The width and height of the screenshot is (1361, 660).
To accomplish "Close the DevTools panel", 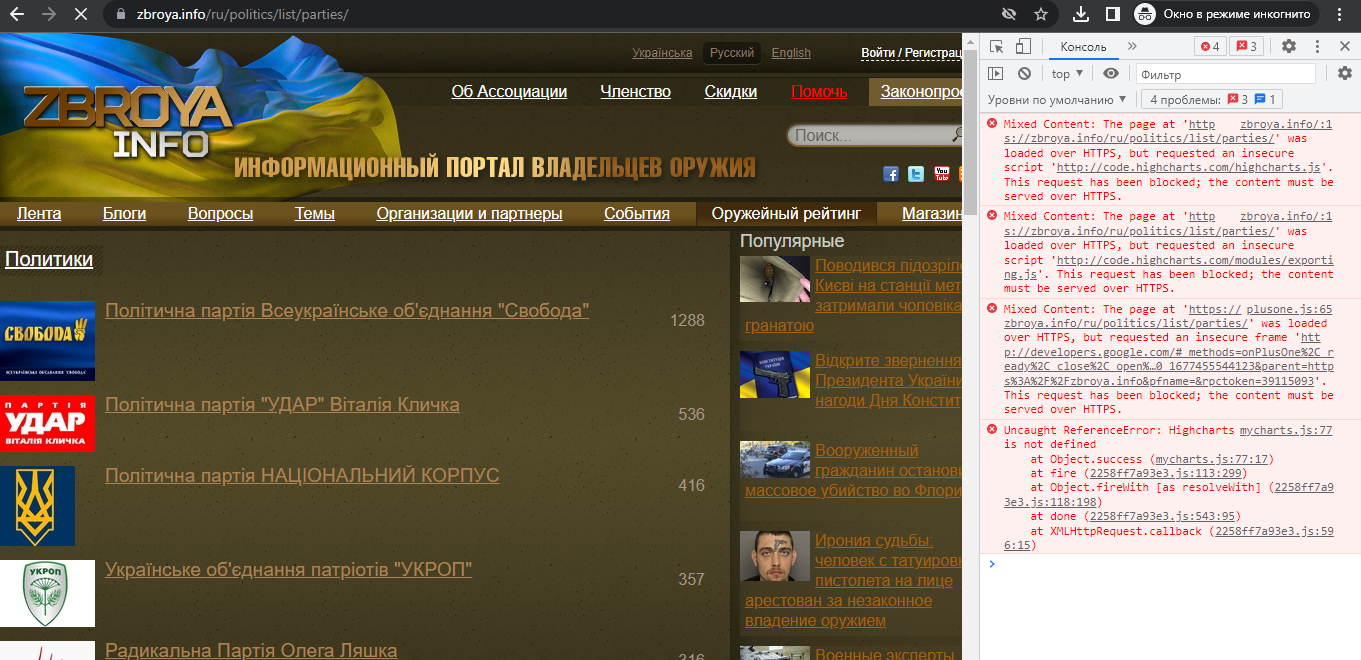I will 1344,46.
